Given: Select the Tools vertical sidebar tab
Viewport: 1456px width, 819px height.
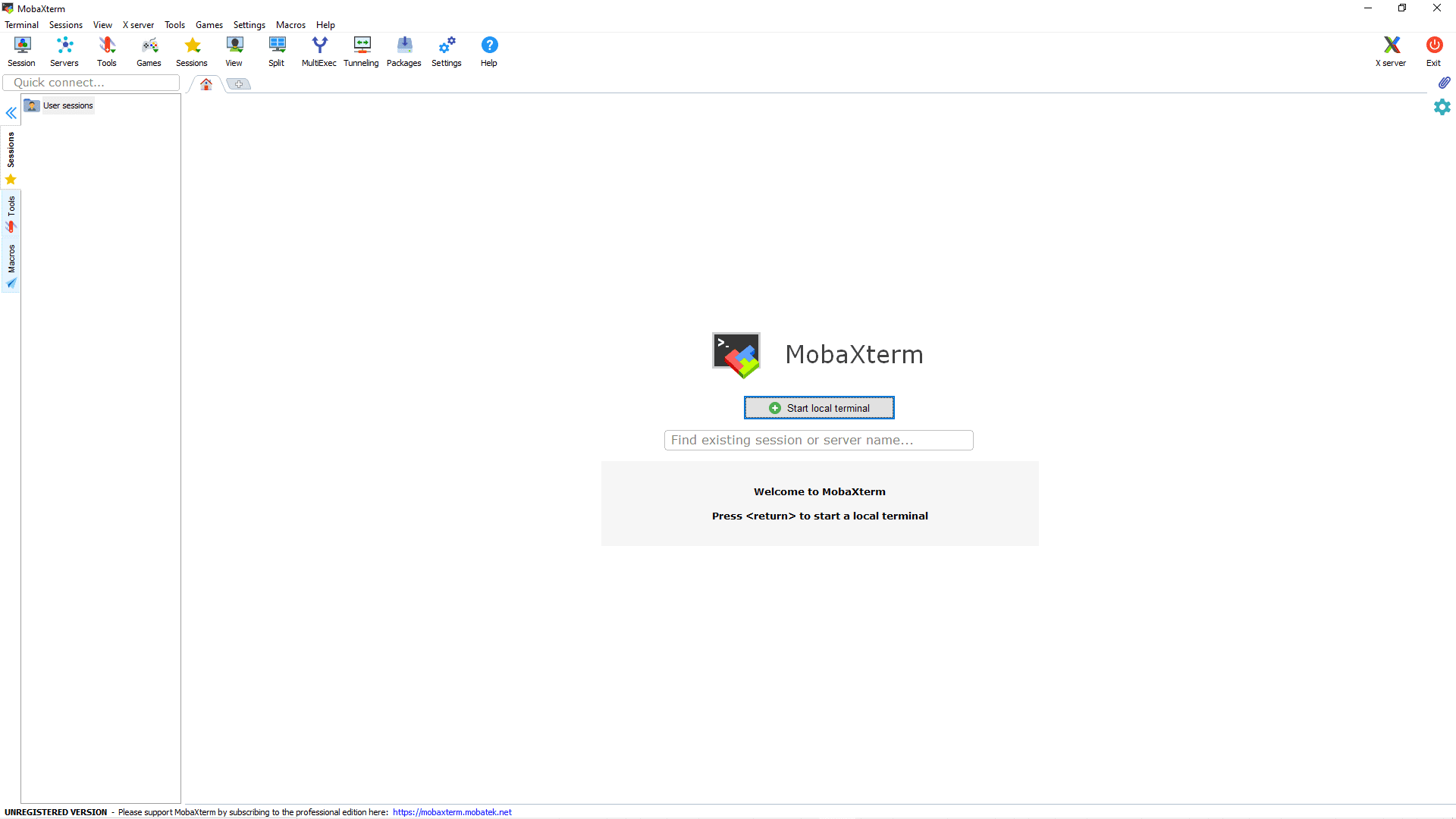Looking at the screenshot, I should 11,214.
